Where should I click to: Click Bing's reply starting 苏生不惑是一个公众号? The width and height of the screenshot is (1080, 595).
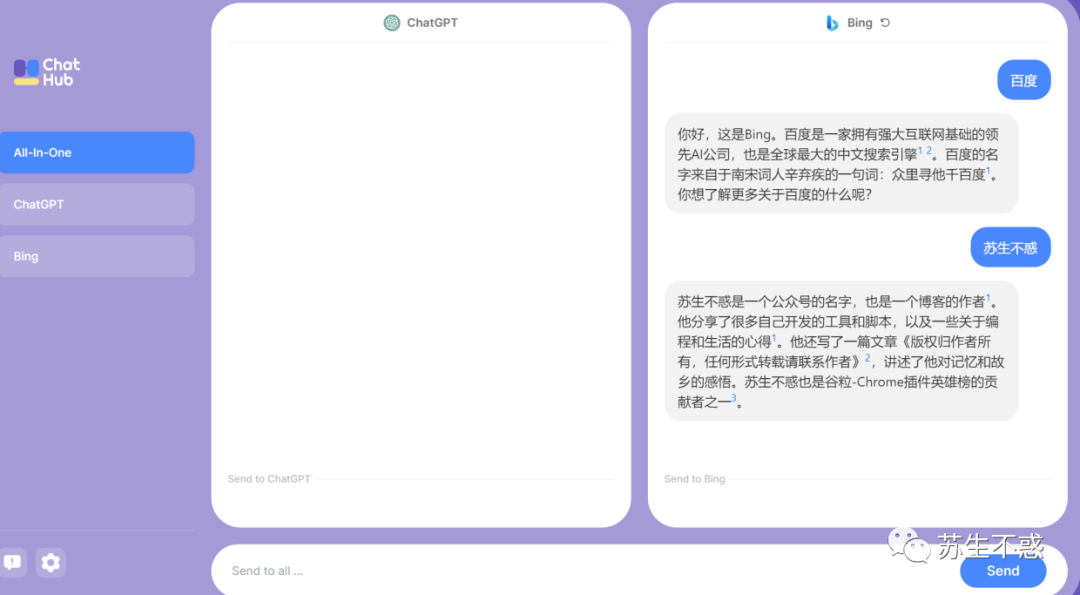pyautogui.click(x=841, y=351)
